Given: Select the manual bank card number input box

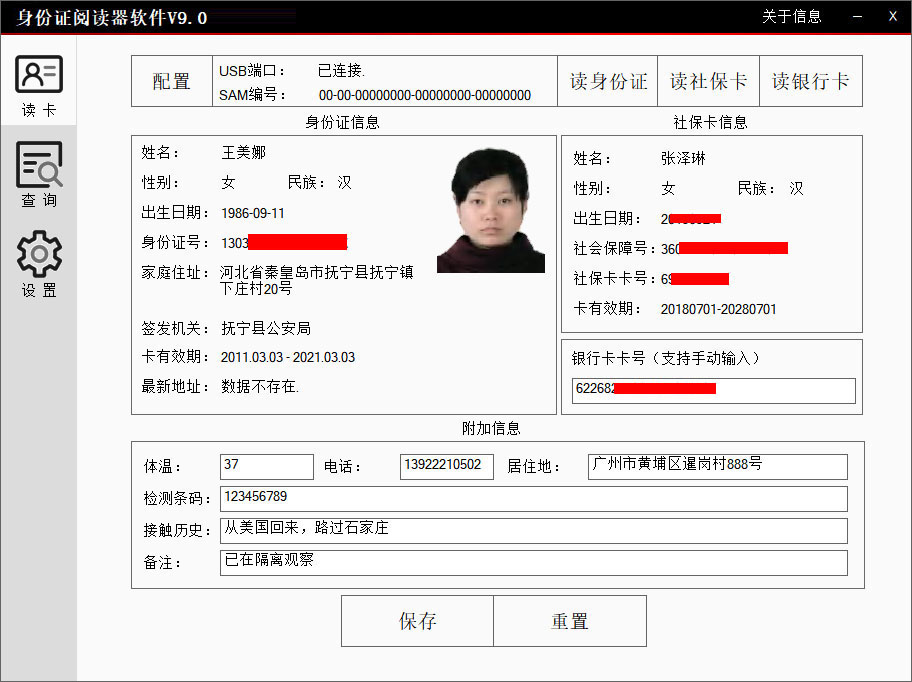Looking at the screenshot, I should pos(712,391).
